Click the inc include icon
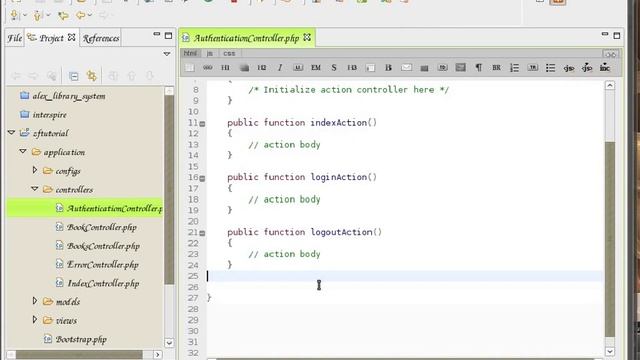The width and height of the screenshot is (640, 360). click(604, 68)
